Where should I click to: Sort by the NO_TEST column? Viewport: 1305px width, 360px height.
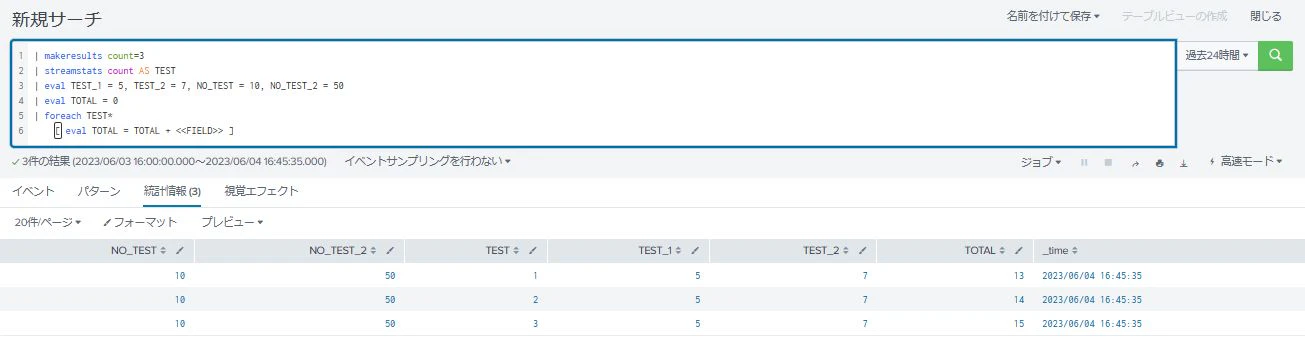139,251
